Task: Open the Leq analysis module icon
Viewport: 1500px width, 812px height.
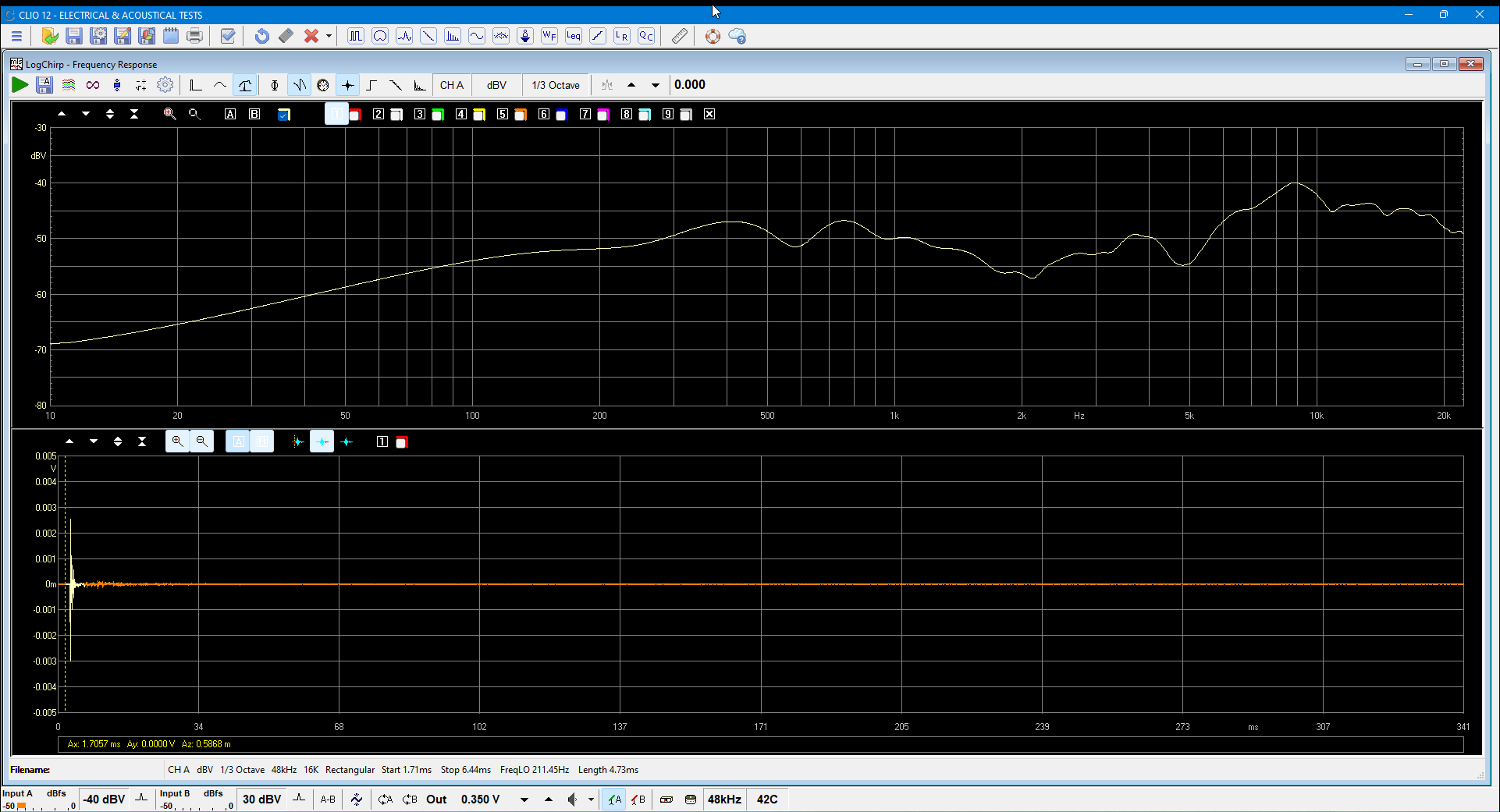Action: (574, 36)
